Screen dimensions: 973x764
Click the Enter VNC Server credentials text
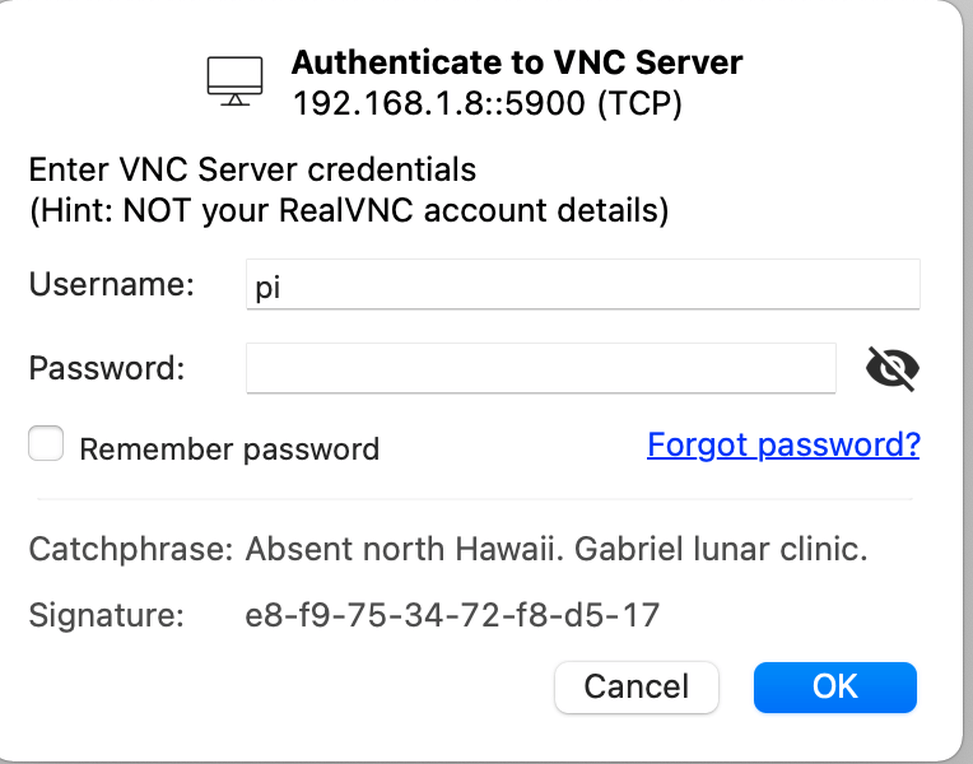pyautogui.click(x=253, y=169)
